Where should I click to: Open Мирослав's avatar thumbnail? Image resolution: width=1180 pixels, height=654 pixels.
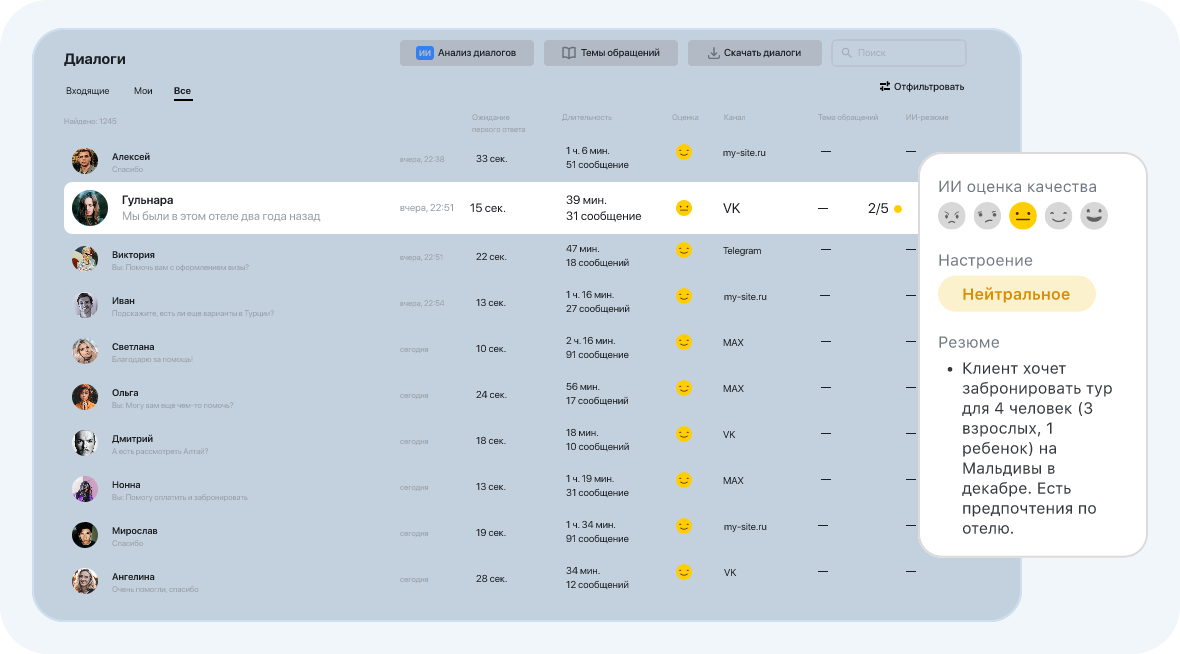85,535
